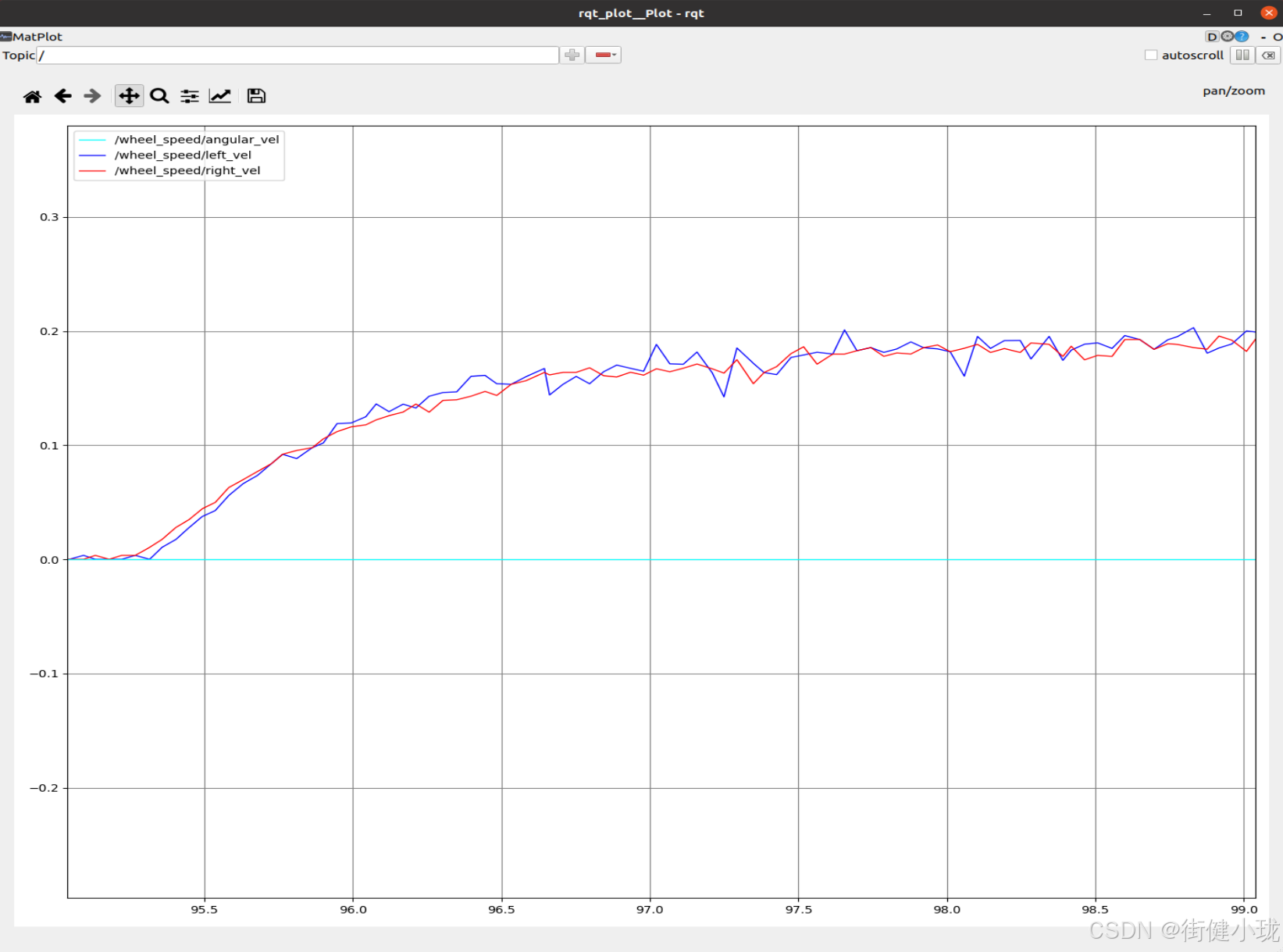Click the blue left_vel legend line sample
The image size is (1283, 952).
click(x=92, y=155)
